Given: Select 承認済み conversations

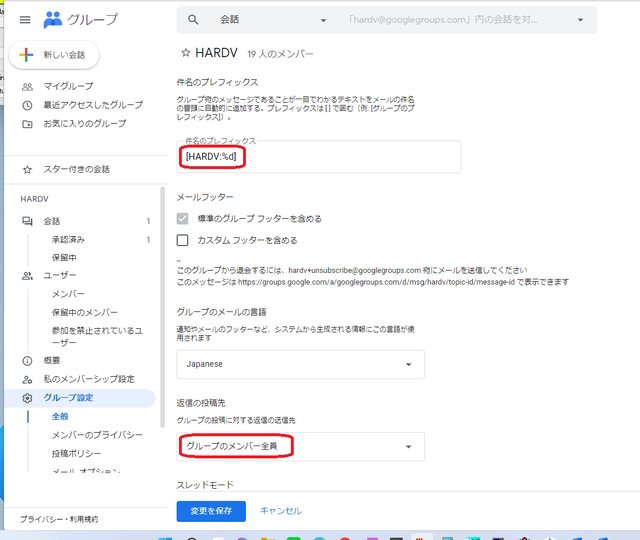Looking at the screenshot, I should click(x=68, y=240).
